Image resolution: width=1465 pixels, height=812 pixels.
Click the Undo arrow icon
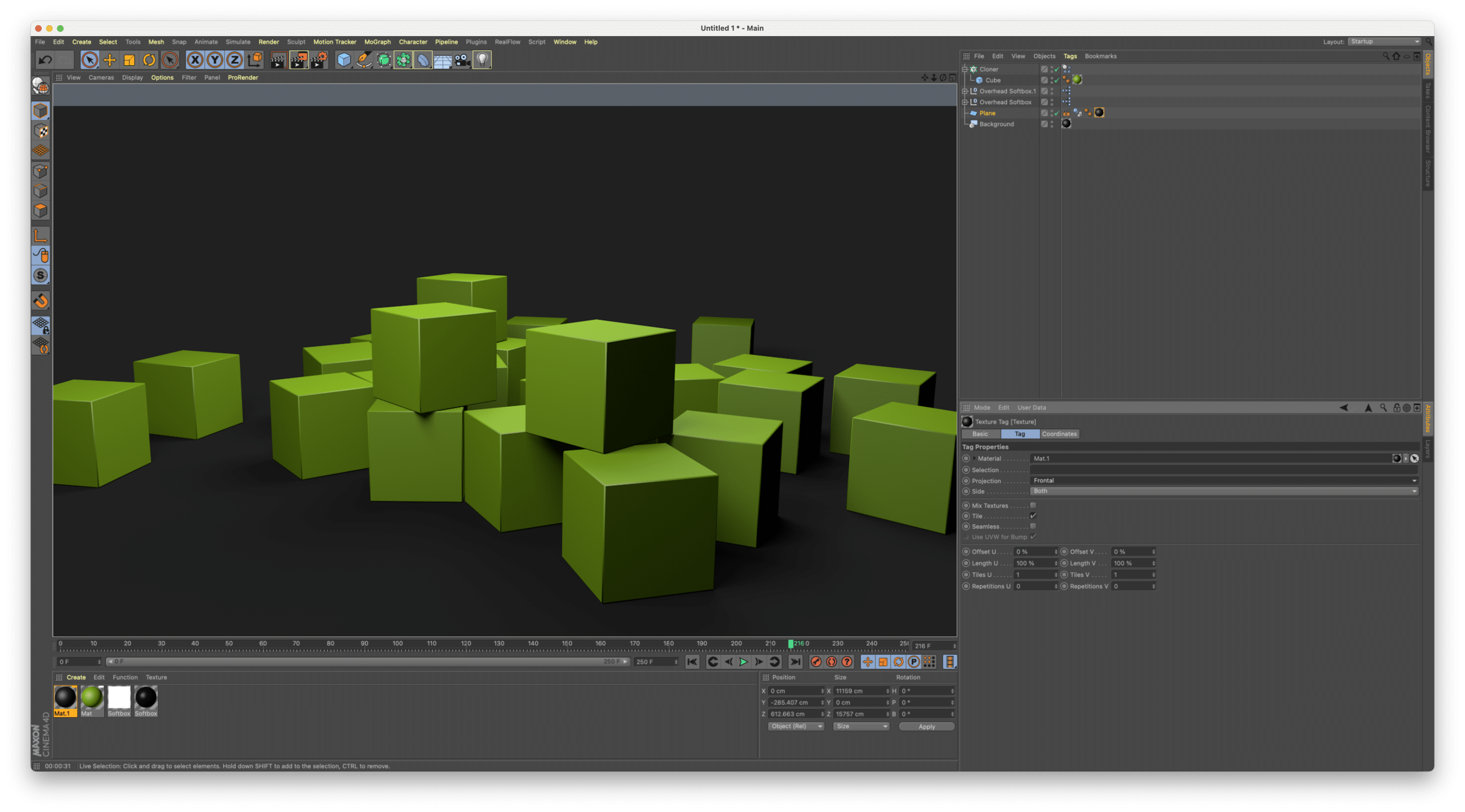click(x=45, y=60)
